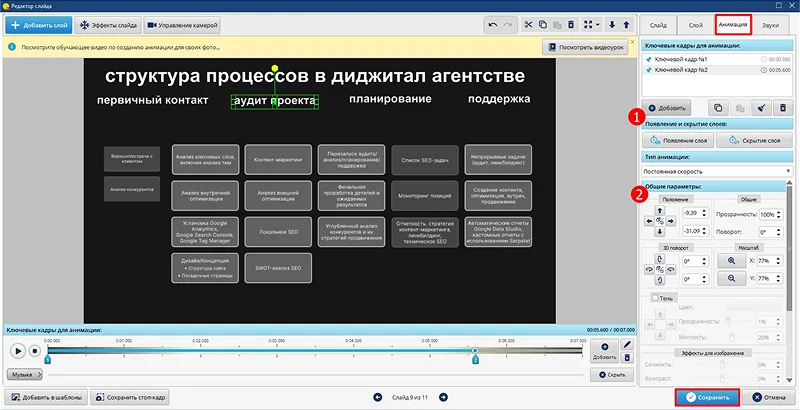The image size is (800, 410).
Task: Enable the Тень shadow checkbox
Action: pos(655,298)
